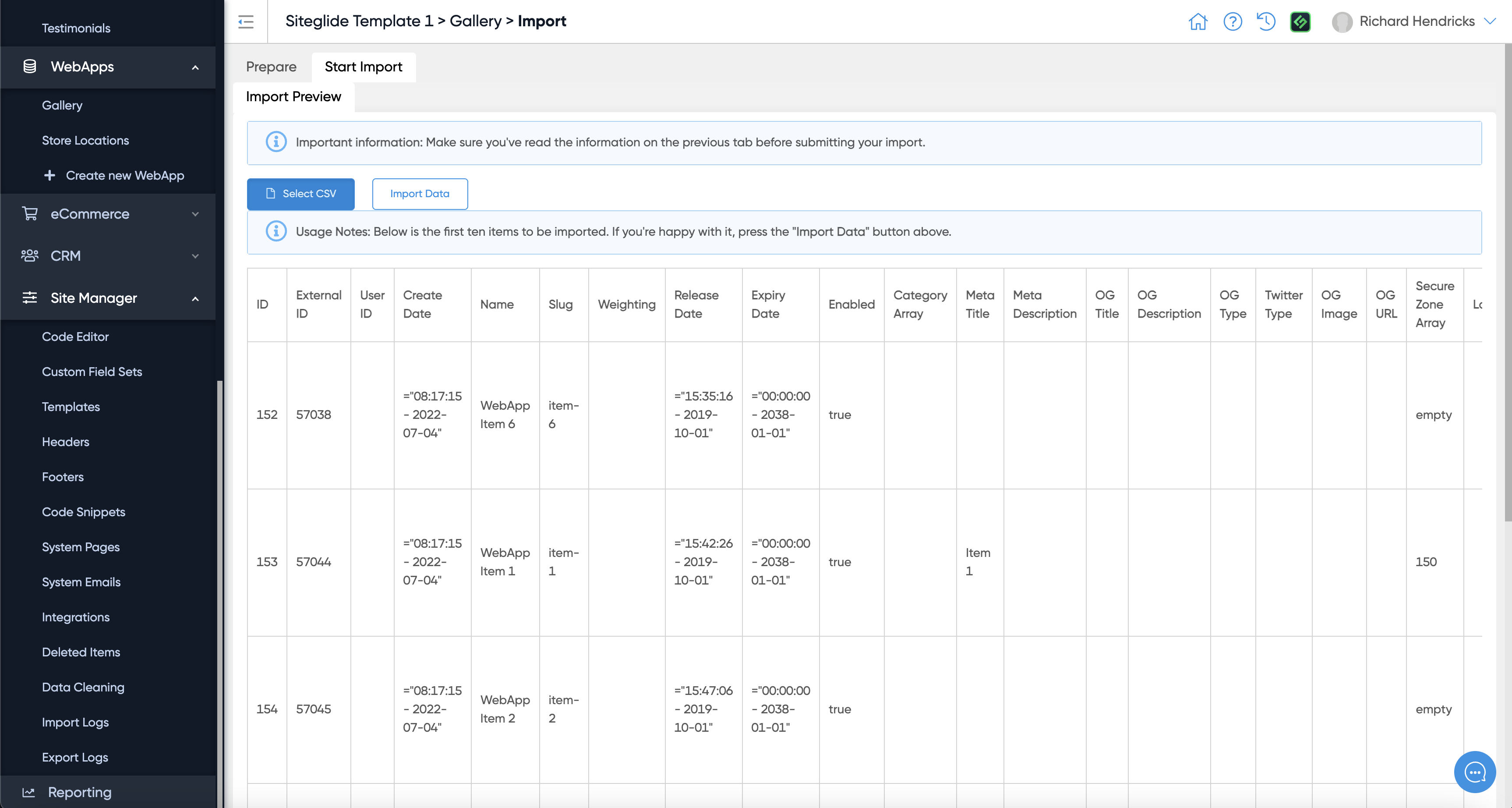Viewport: 1512px width, 808px height.
Task: Switch to the Prepare tab
Action: pos(271,67)
